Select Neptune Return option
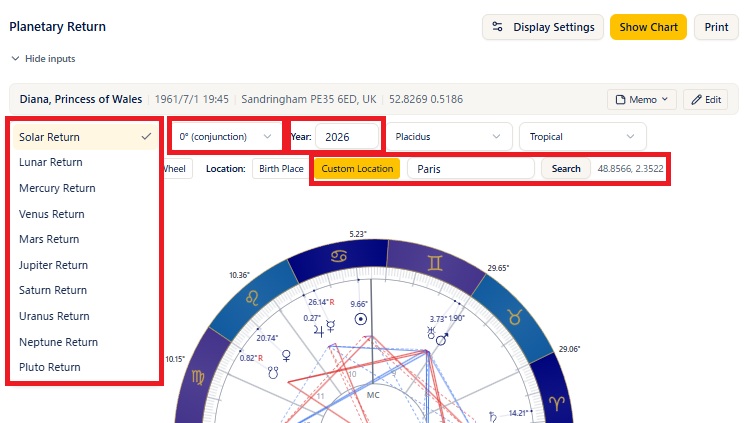The width and height of the screenshot is (746, 423). click(x=85, y=342)
